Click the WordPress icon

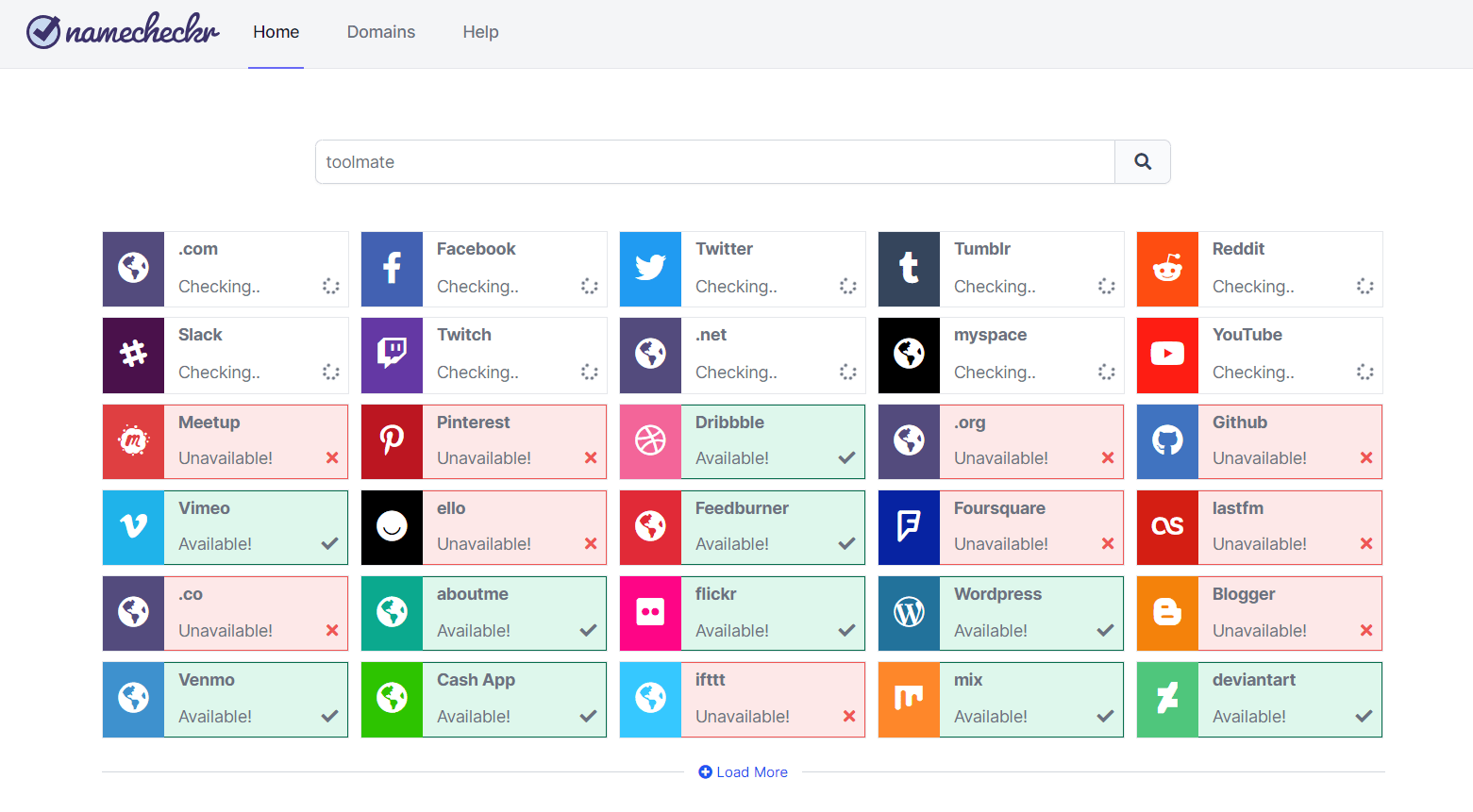908,613
